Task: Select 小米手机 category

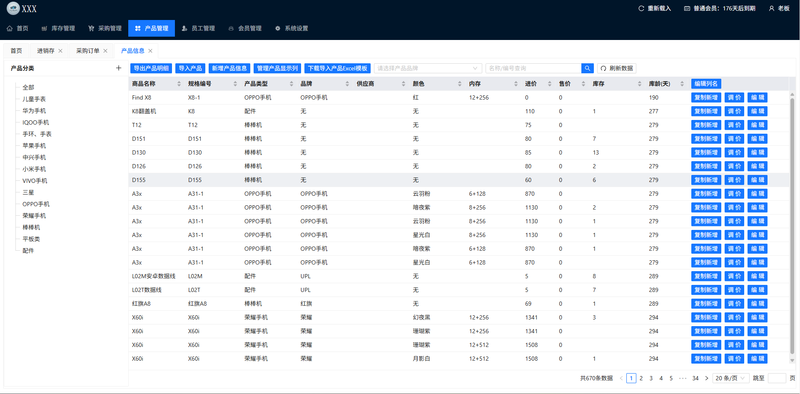Action: 34,169
